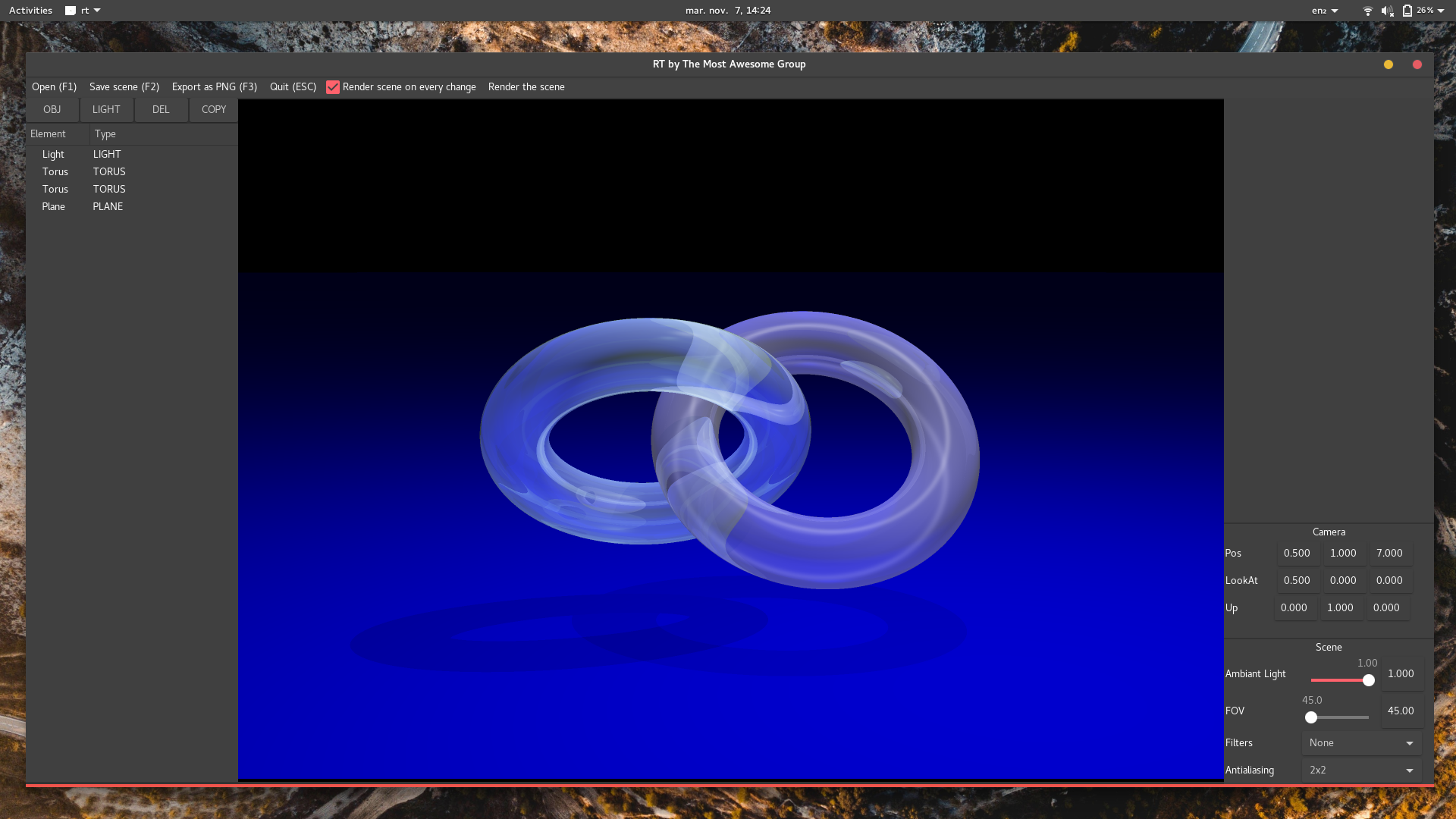Click the rt app icon in top bar
The height and width of the screenshot is (819, 1456).
point(71,11)
